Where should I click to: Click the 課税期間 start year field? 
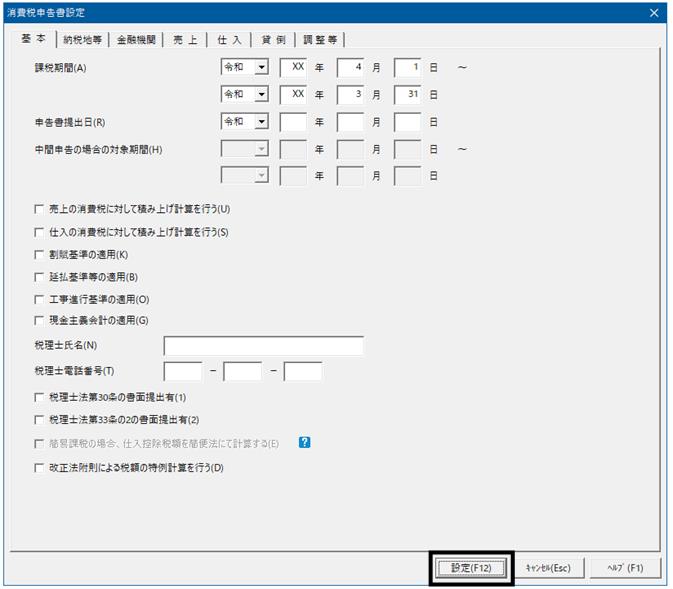pyautogui.click(x=293, y=67)
